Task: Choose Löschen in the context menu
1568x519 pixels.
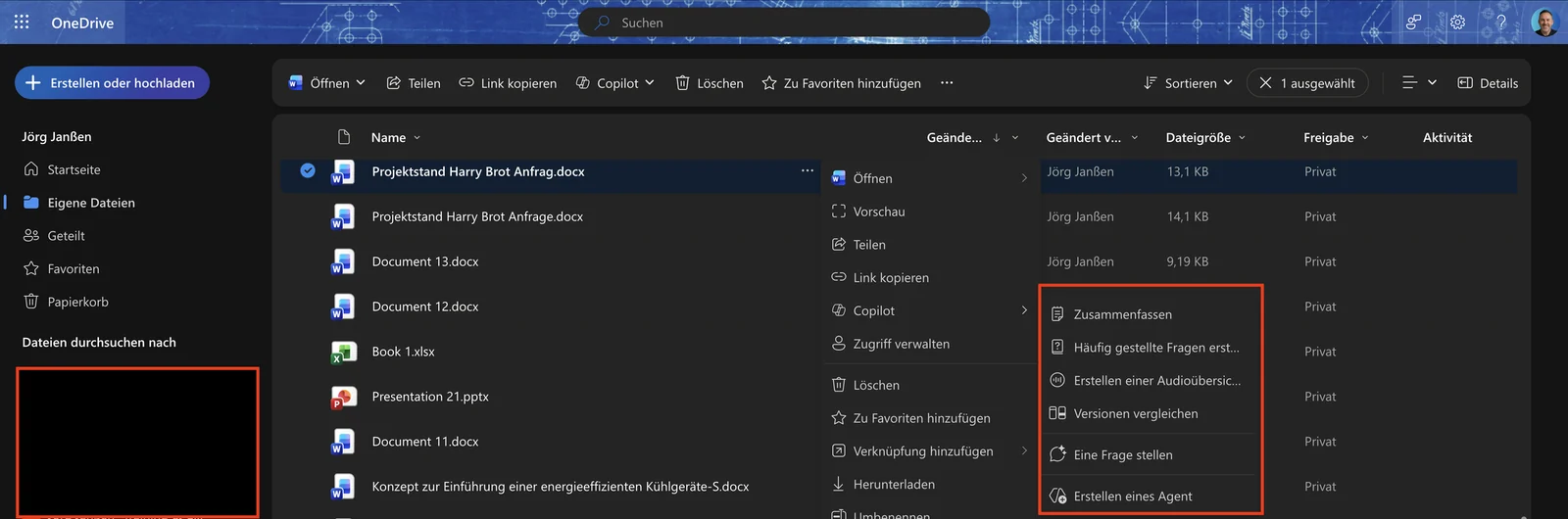Action: pyautogui.click(x=929, y=386)
